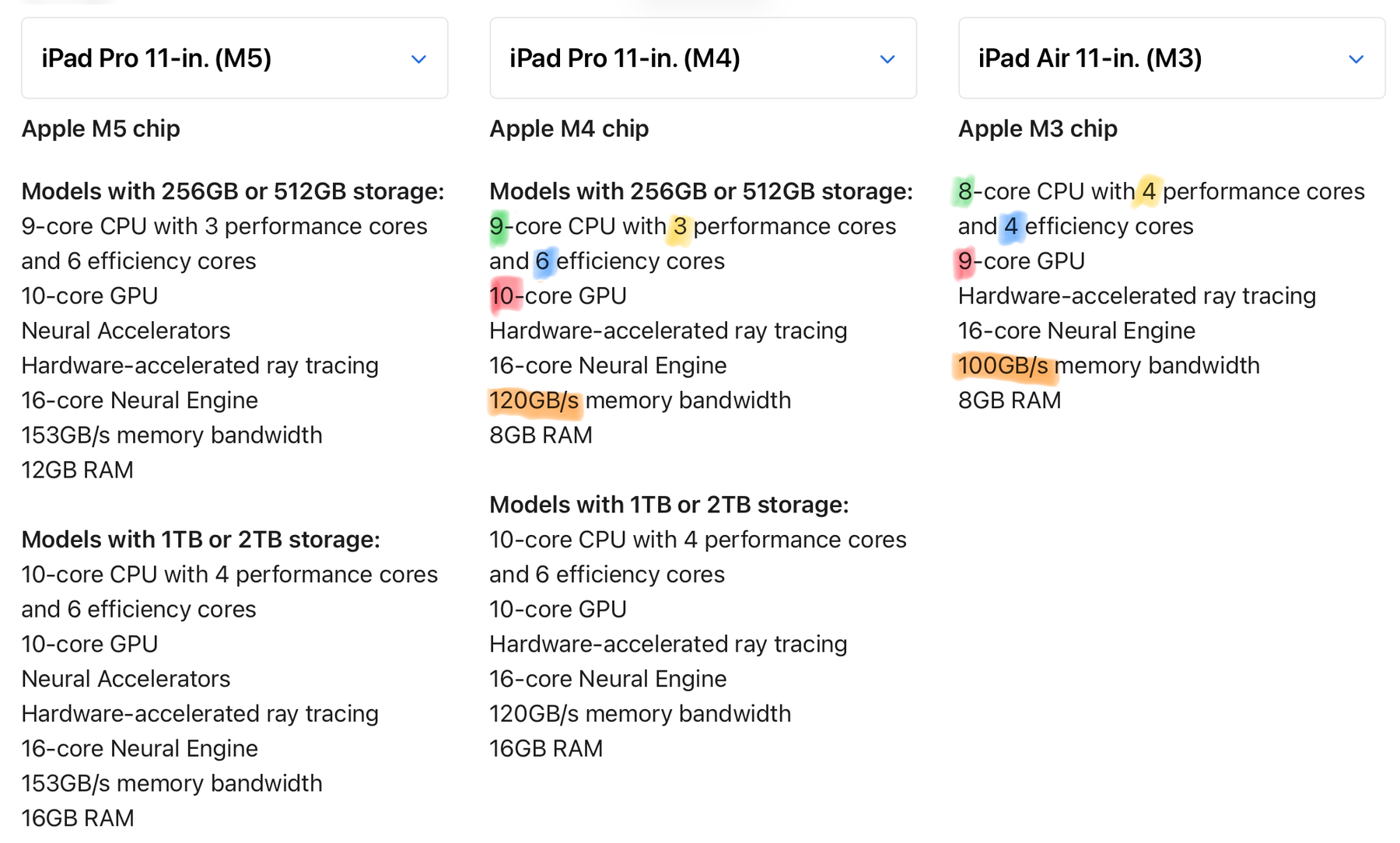Click the Apple M4 chip heading
The image size is (1400, 843).
pyautogui.click(x=569, y=128)
